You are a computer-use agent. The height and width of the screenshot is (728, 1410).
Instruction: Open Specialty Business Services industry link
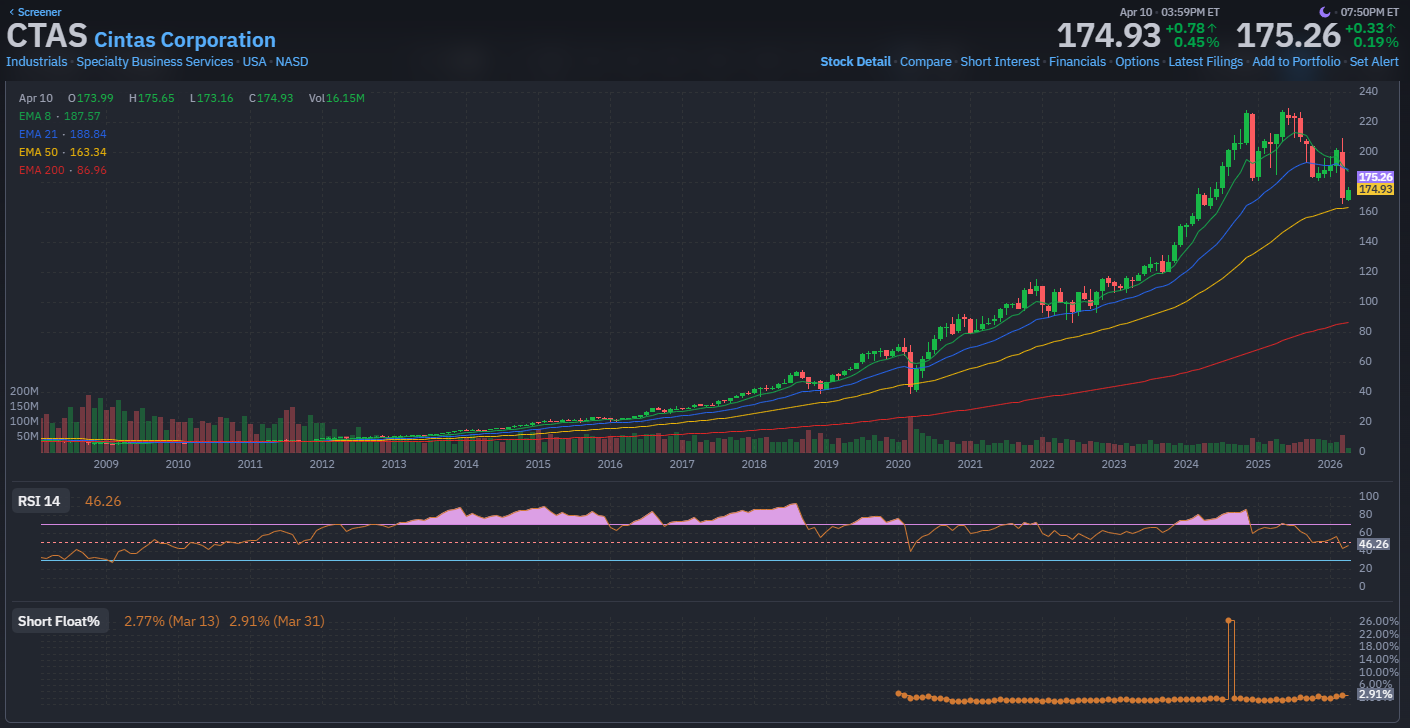155,62
